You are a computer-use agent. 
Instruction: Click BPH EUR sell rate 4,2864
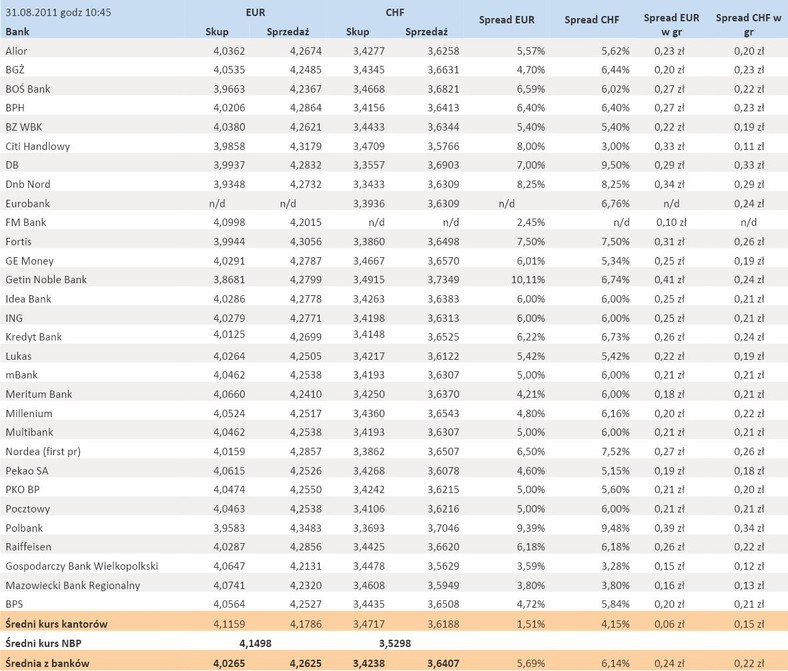(x=306, y=108)
